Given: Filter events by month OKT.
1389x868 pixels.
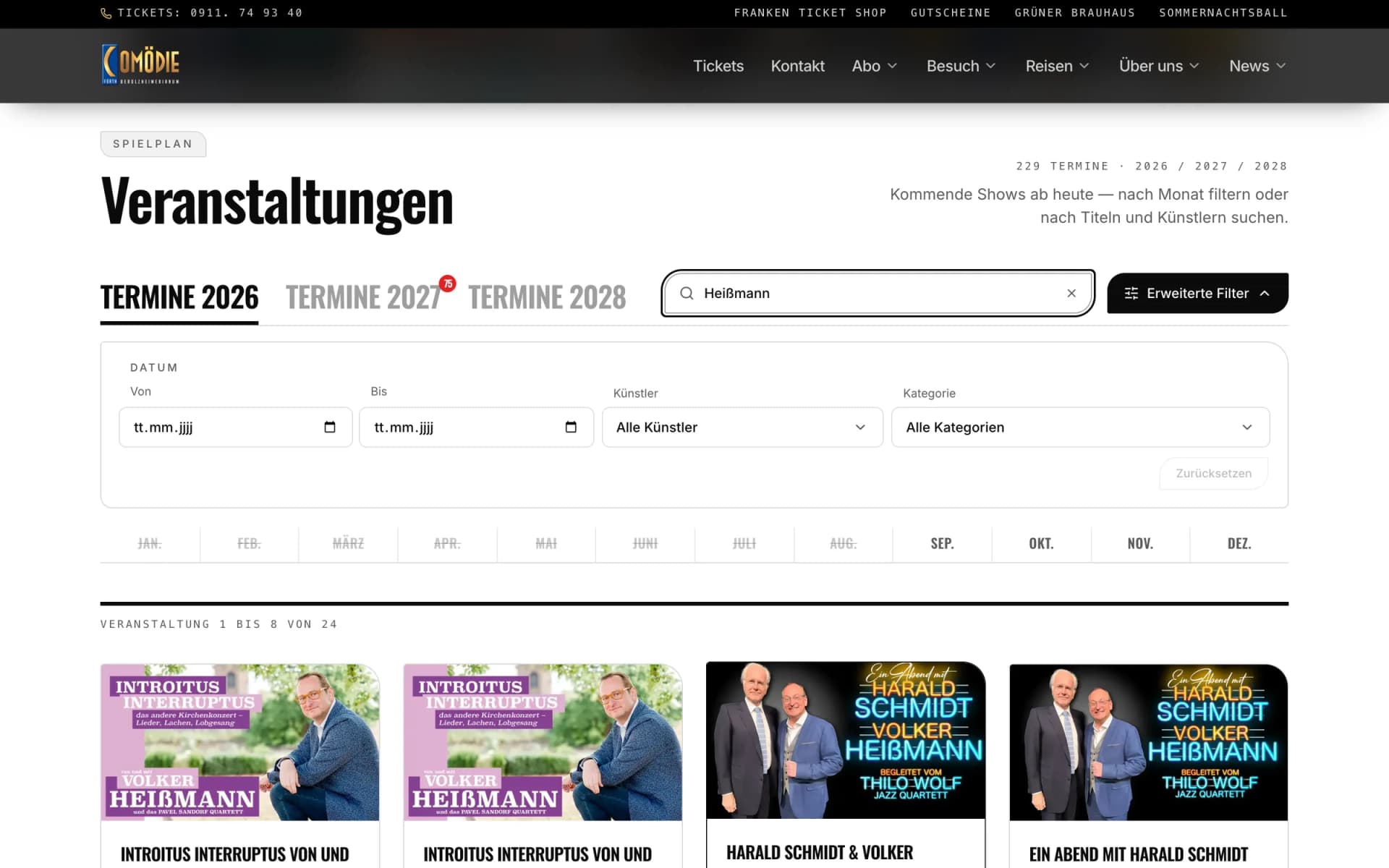Looking at the screenshot, I should click(x=1041, y=543).
